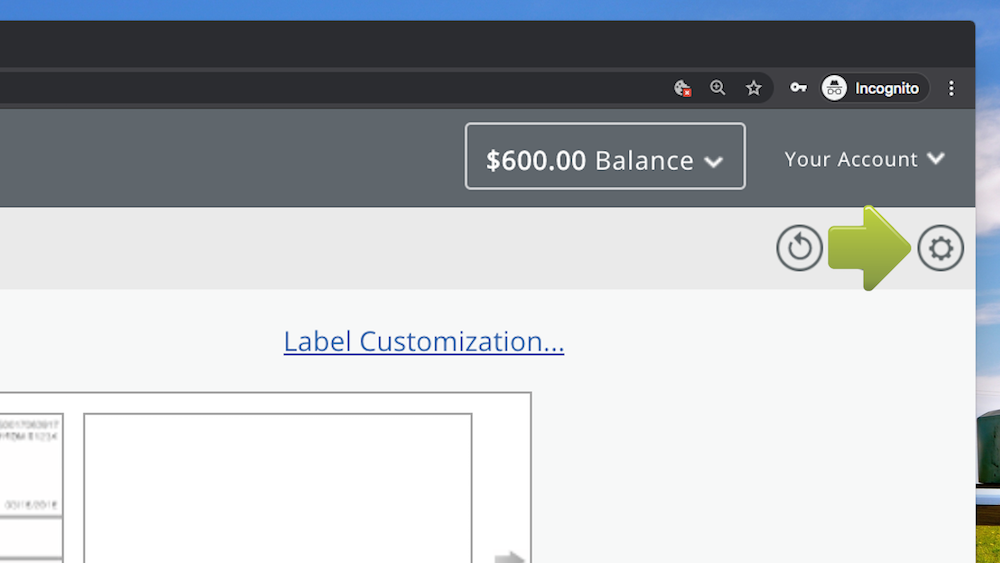The width and height of the screenshot is (1000, 563).
Task: Click the blocked third-party cookies icon
Action: [x=683, y=88]
